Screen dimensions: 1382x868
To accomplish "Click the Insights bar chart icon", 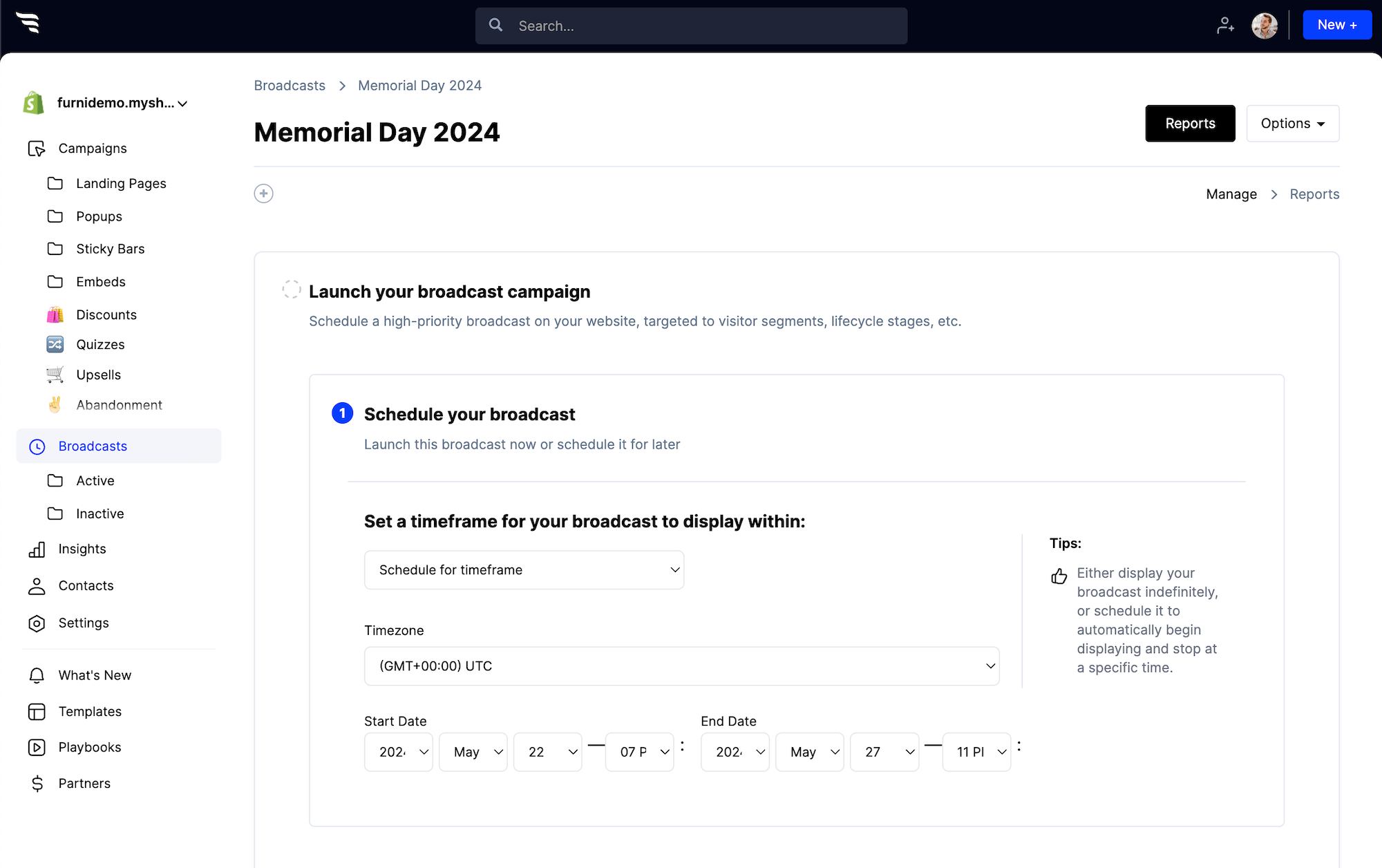I will (37, 549).
